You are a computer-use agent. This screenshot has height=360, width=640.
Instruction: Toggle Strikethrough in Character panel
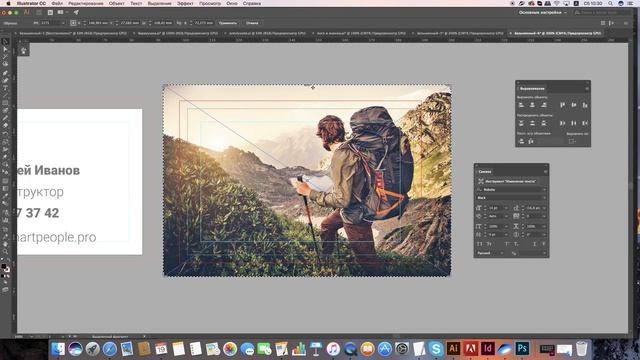[x=544, y=244]
